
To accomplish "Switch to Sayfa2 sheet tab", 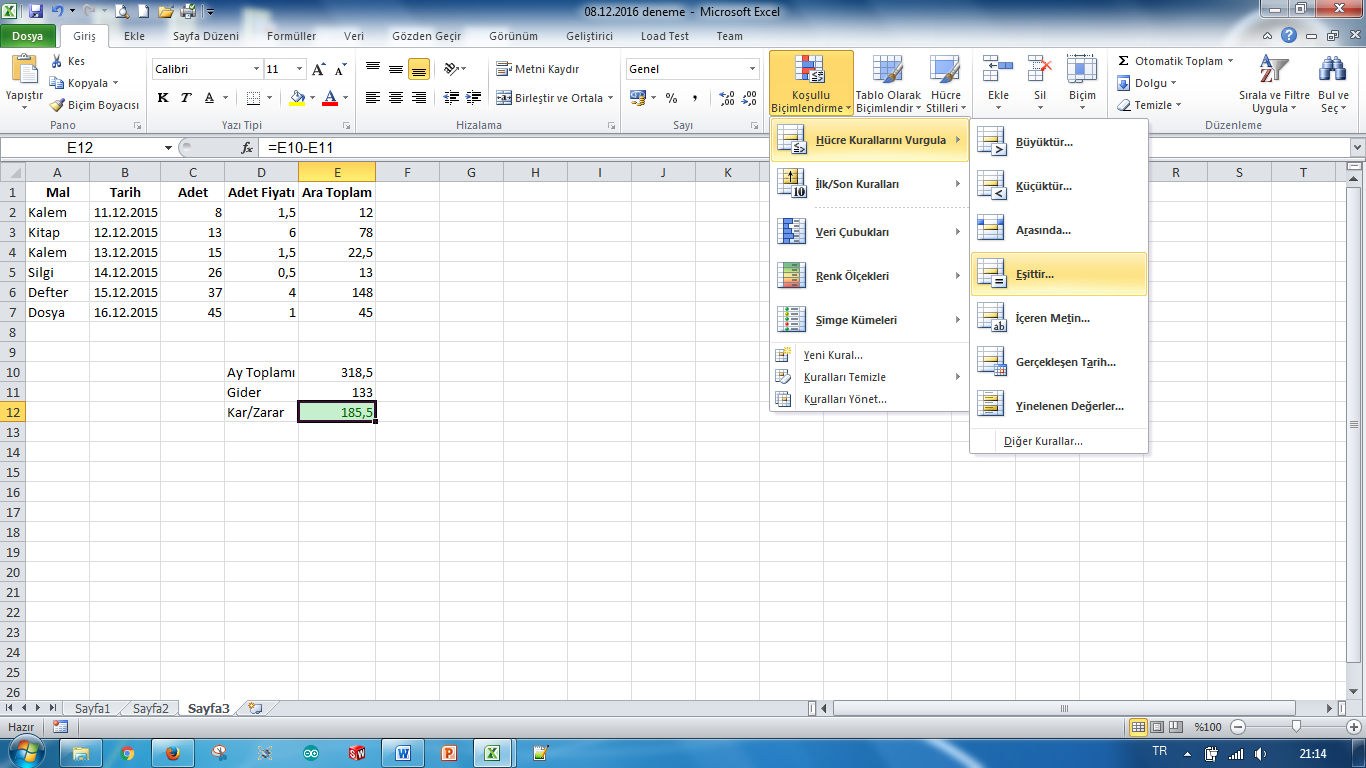I will point(151,708).
